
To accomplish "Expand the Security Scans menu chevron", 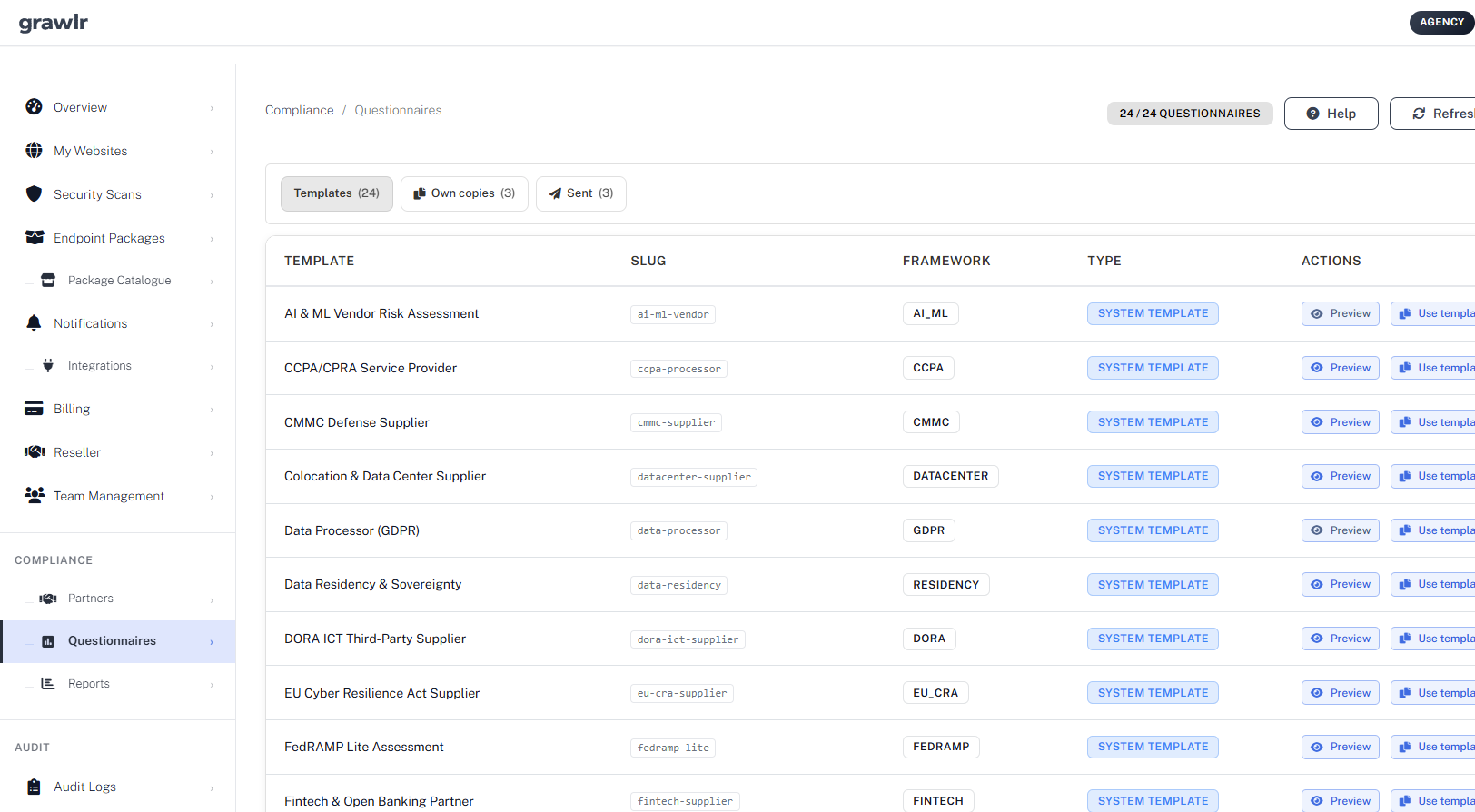I will (x=212, y=195).
